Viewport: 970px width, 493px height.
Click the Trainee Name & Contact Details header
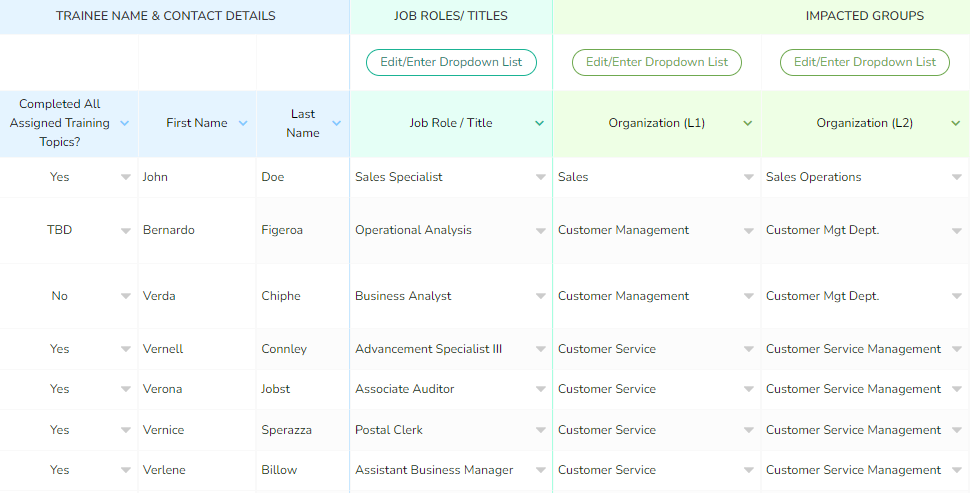tap(166, 16)
